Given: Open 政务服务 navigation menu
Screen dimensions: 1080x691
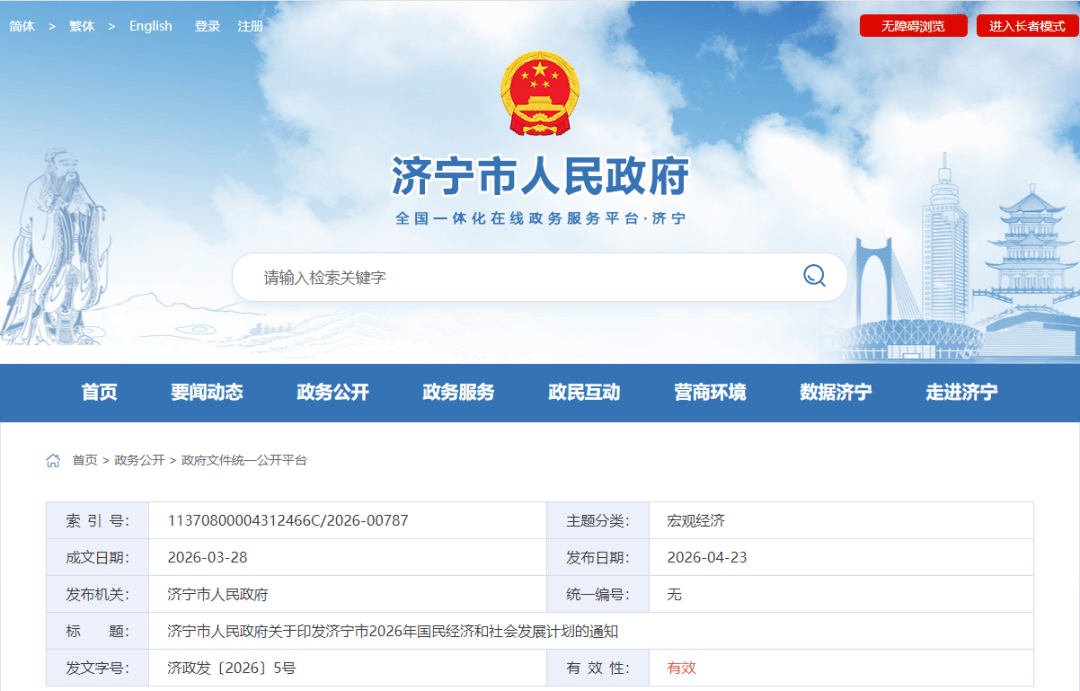Looking at the screenshot, I should pos(458,392).
